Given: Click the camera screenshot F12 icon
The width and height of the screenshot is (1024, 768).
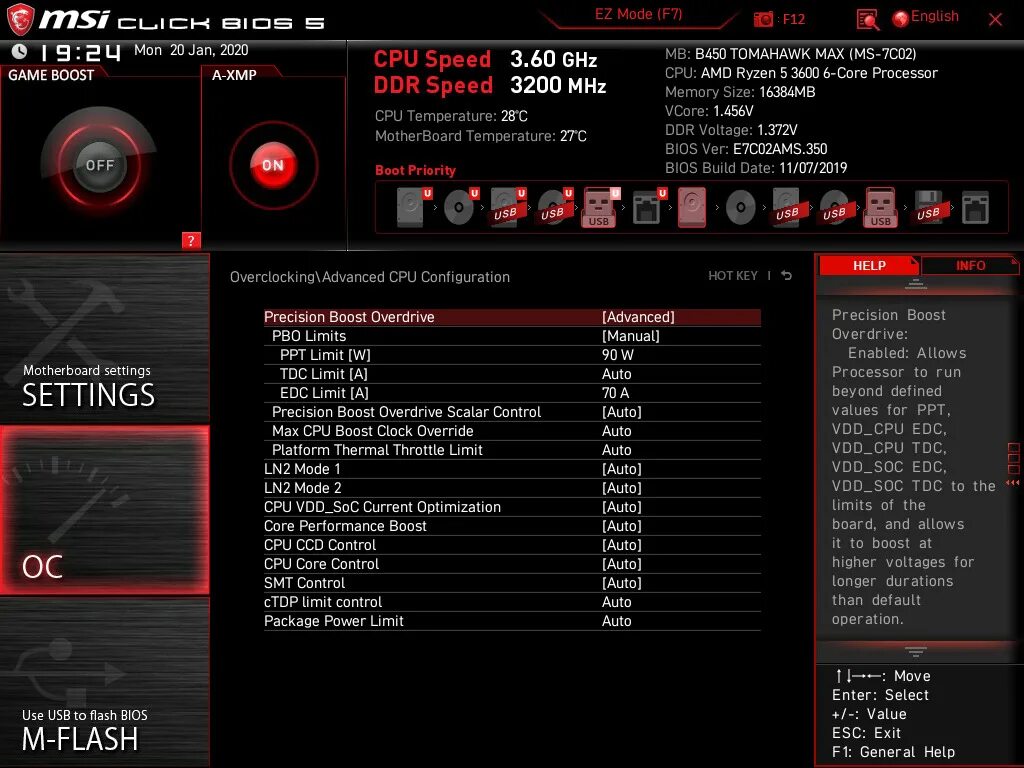Looking at the screenshot, I should [x=763, y=19].
